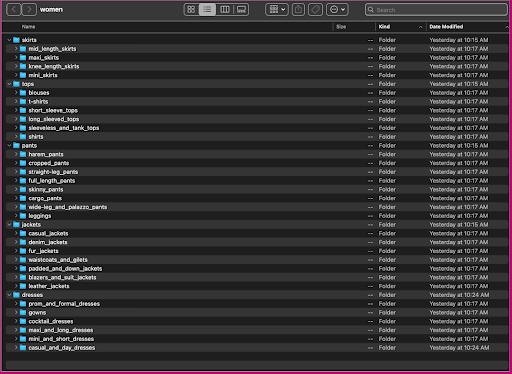
Task: Select the pants folder icon
Action: [16, 146]
